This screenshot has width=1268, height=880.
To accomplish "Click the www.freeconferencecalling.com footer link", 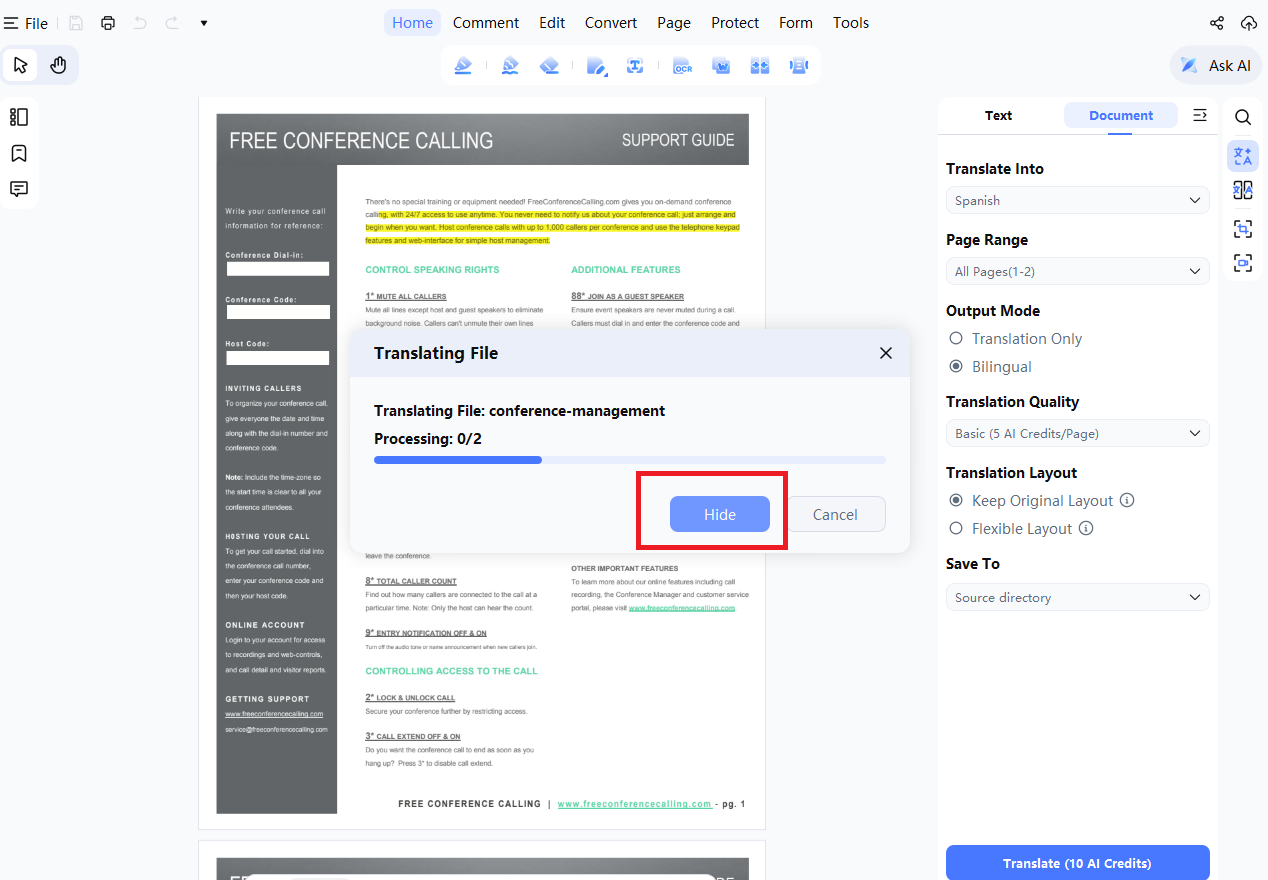I will [x=635, y=804].
